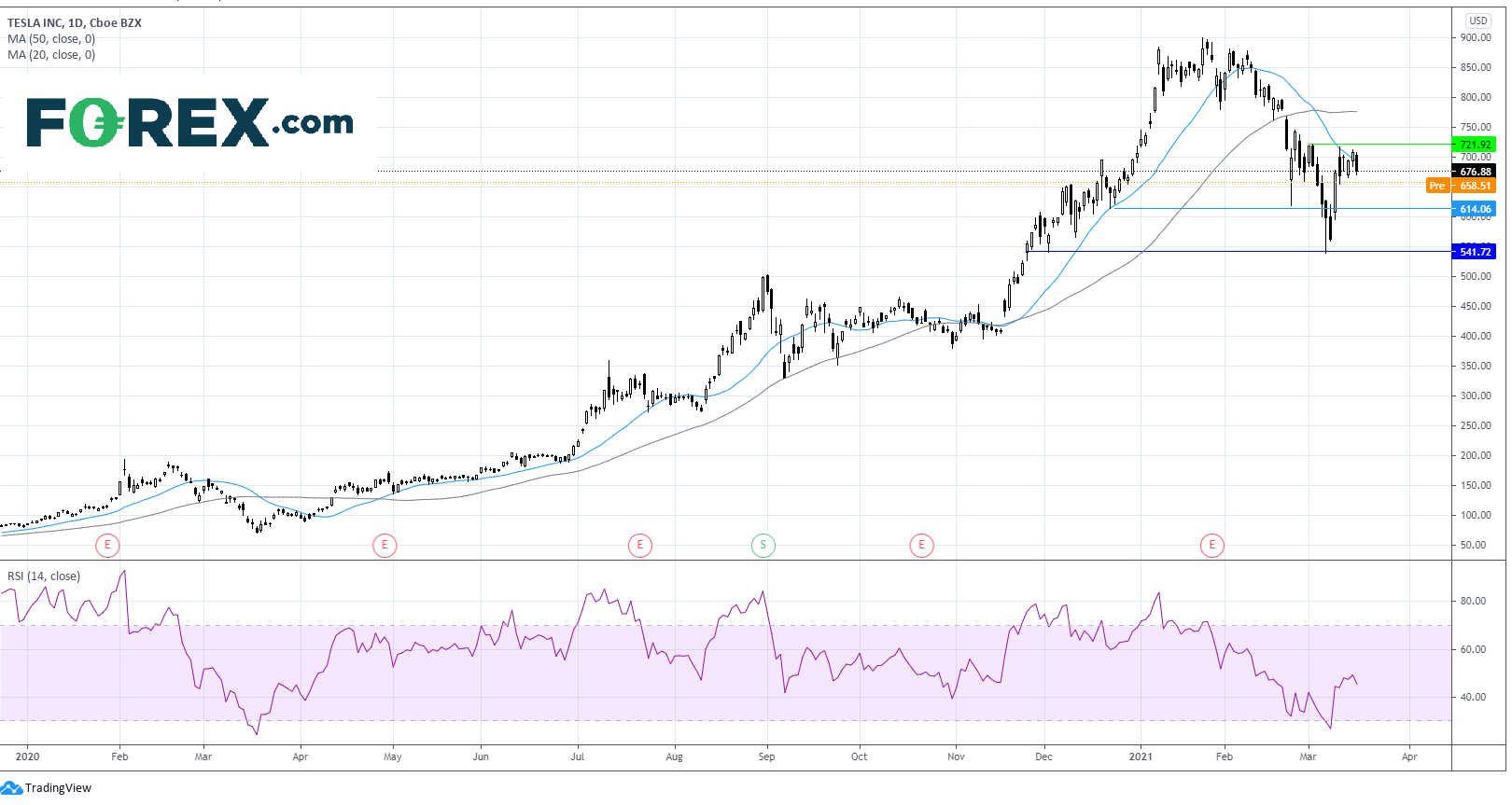Viewport: 1512px width, 805px height.
Task: Click the orange Pre 658.51 pre-market label
Action: pos(1461,186)
